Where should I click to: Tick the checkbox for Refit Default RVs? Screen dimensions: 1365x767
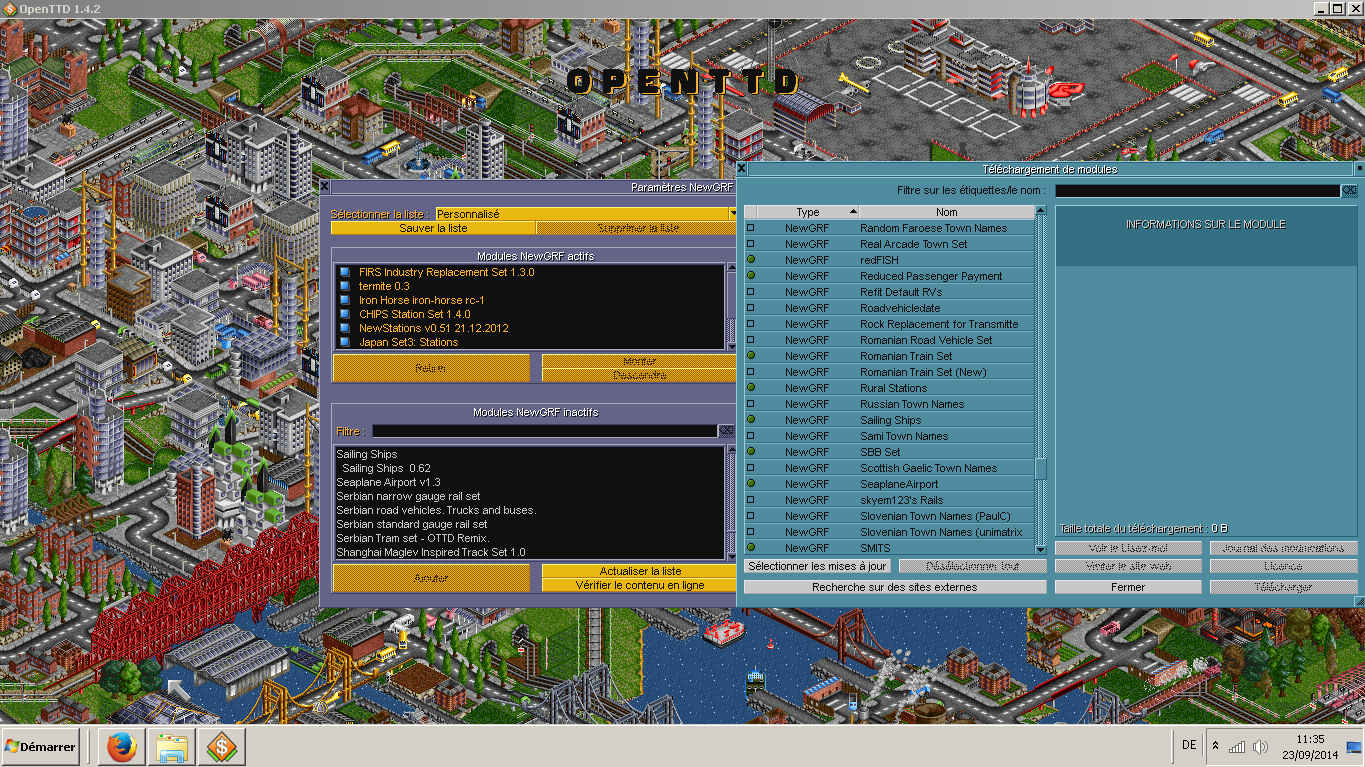pyautogui.click(x=751, y=292)
